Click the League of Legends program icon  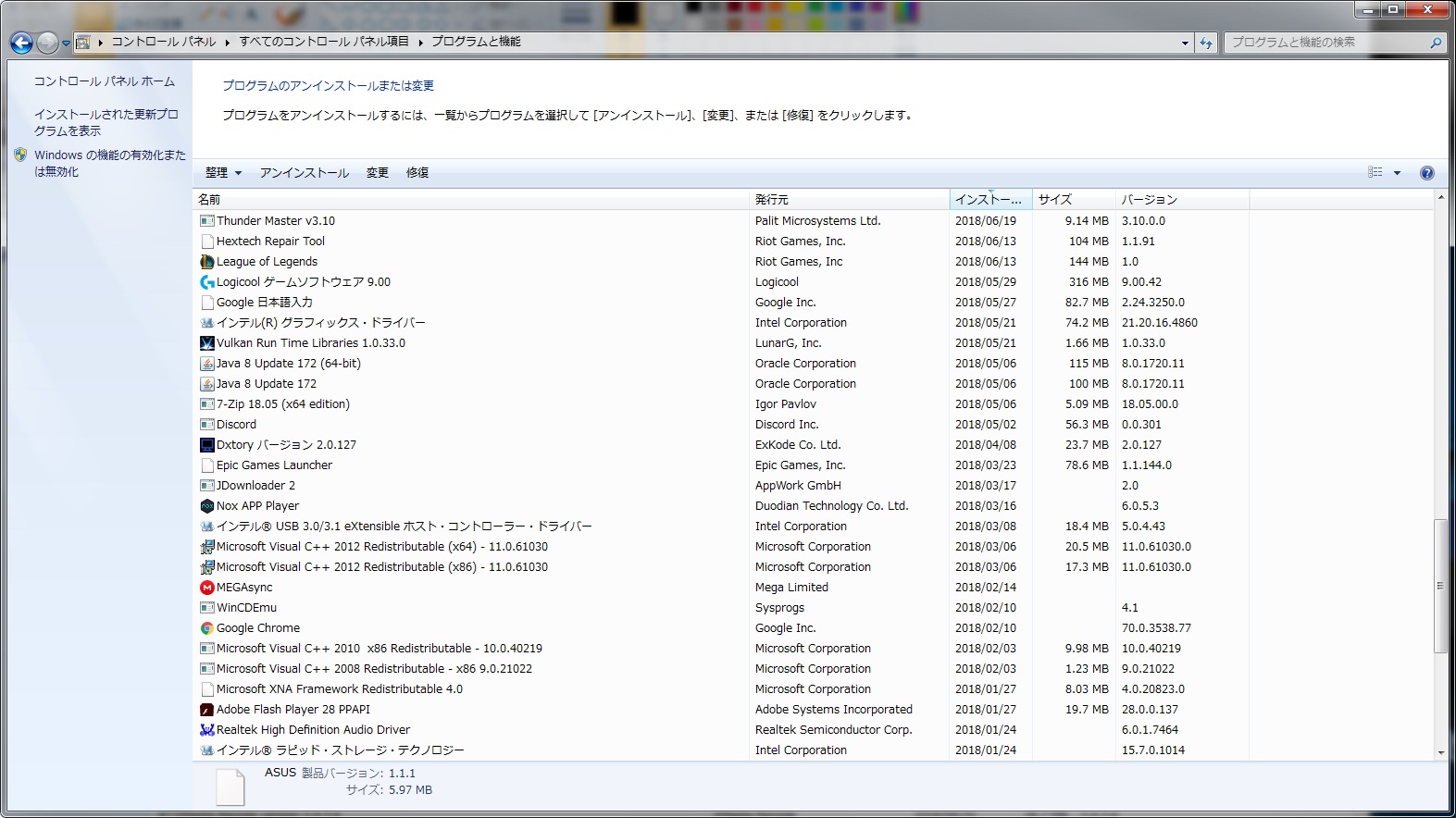coord(207,262)
